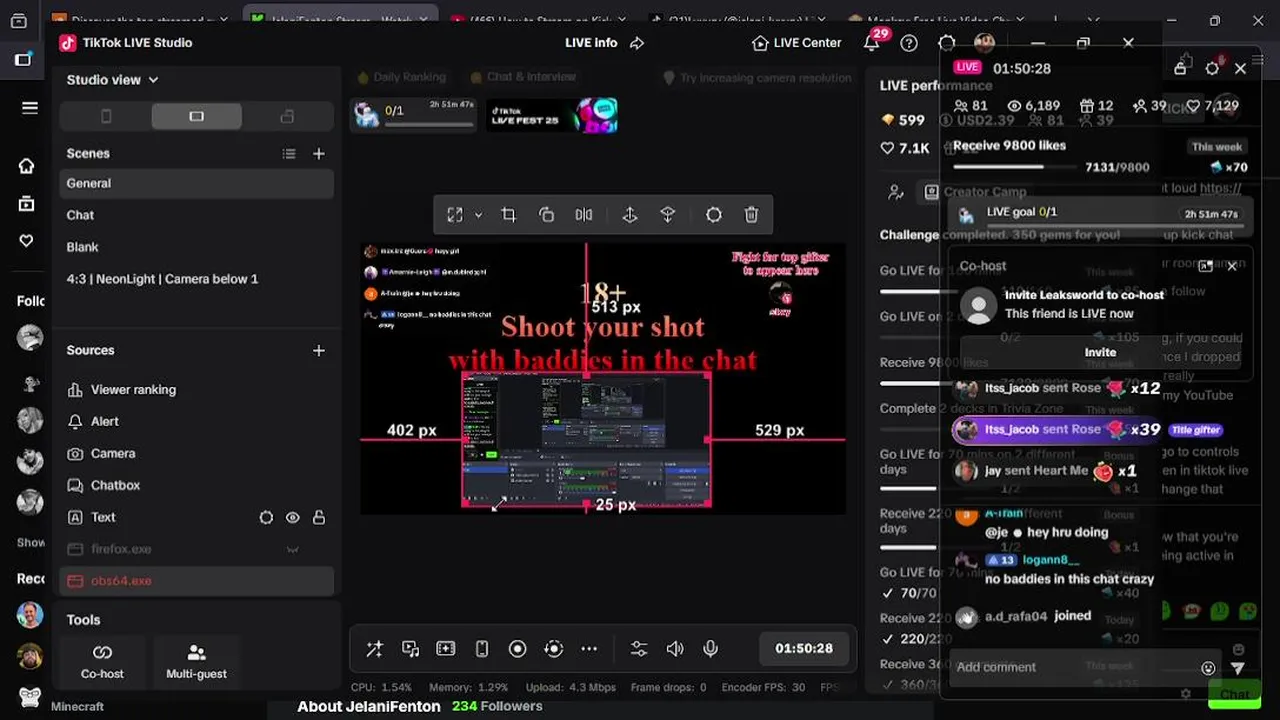
Task: Open the Multi-guest tool
Action: (196, 662)
